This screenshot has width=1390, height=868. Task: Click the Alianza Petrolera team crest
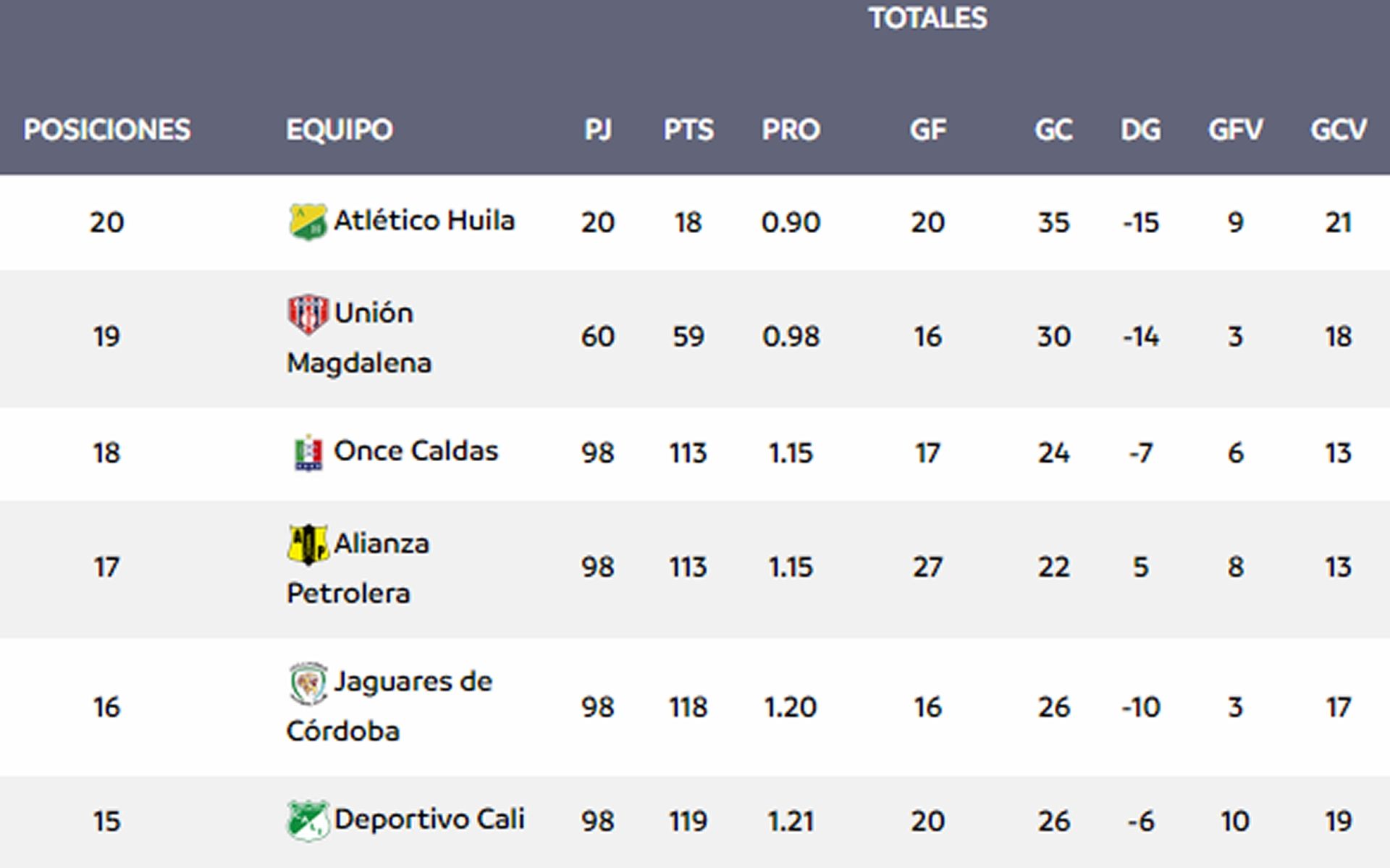coord(308,544)
